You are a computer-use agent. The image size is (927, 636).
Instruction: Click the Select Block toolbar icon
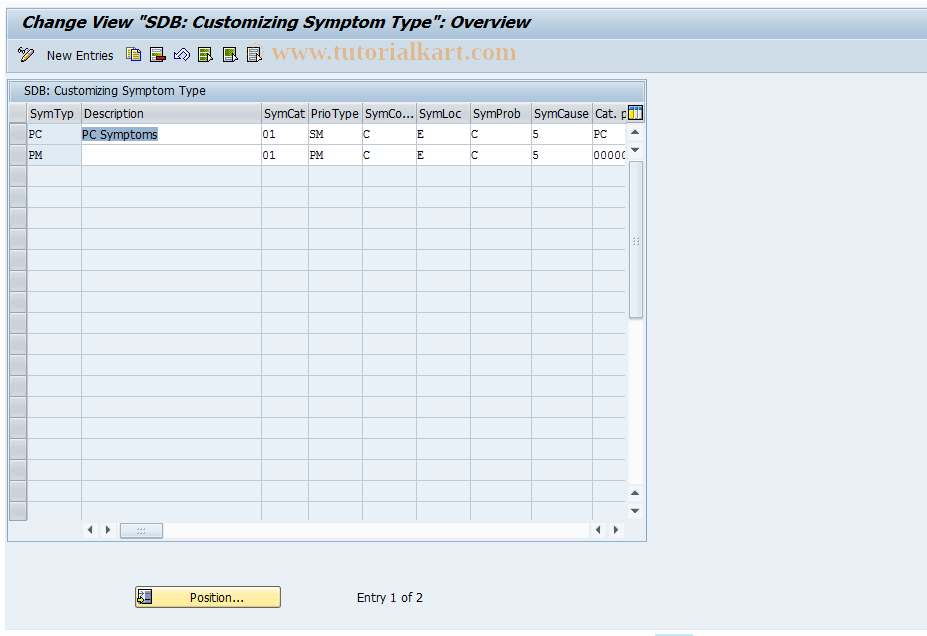[230, 55]
